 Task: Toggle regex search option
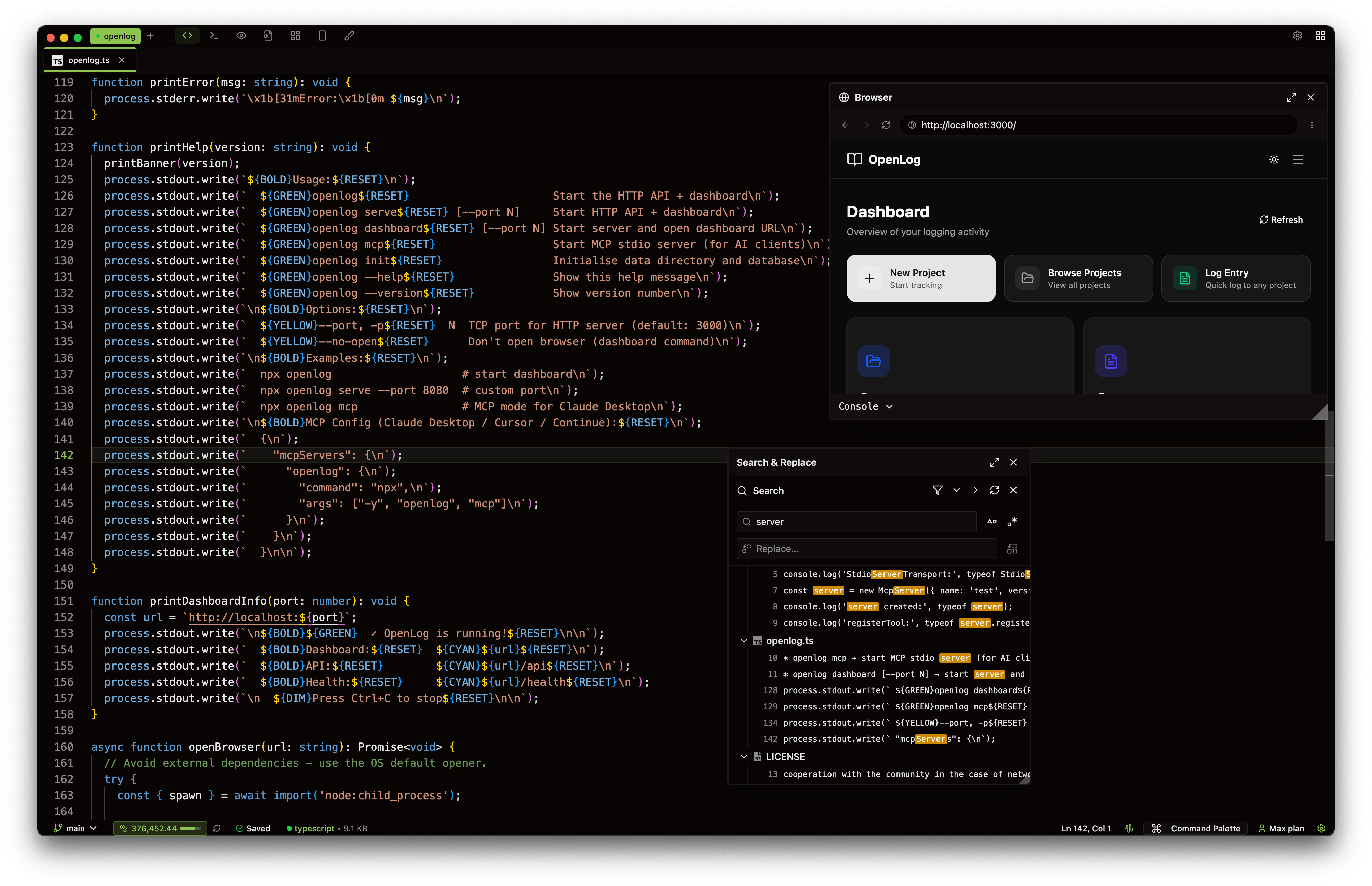1012,522
